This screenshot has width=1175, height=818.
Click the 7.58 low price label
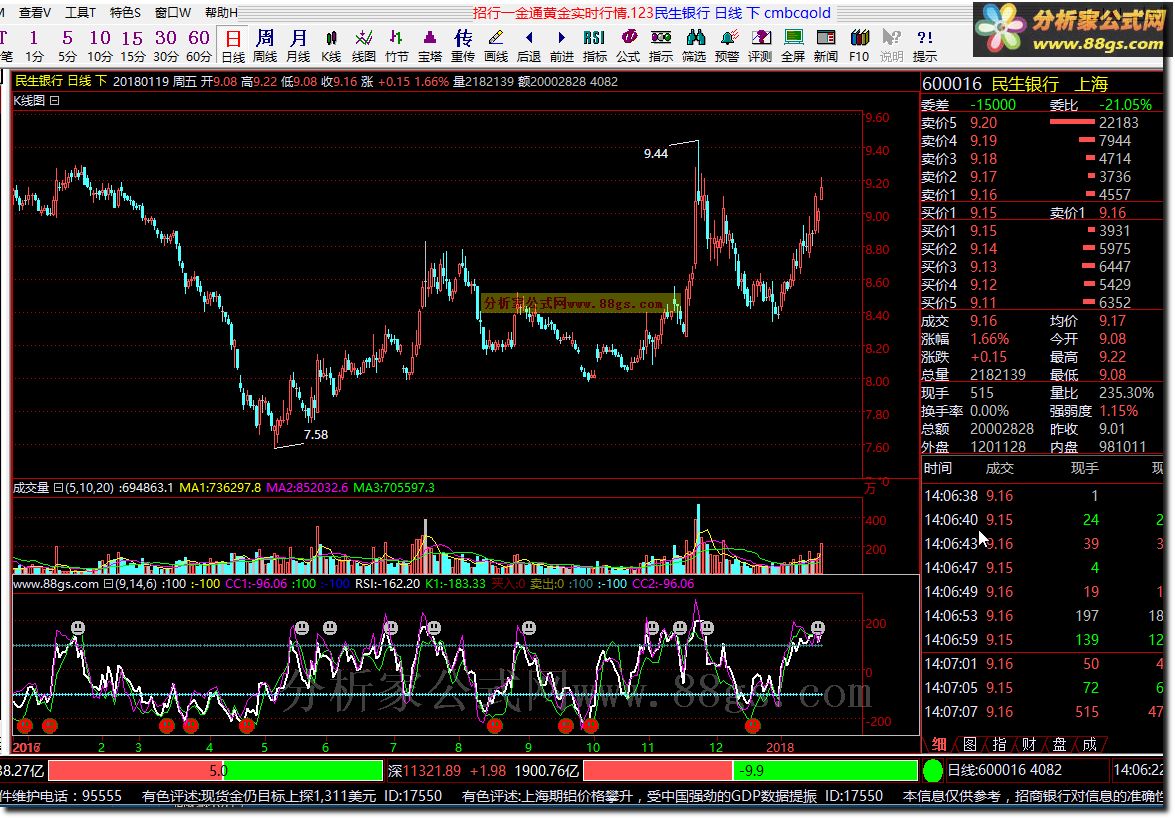click(315, 434)
